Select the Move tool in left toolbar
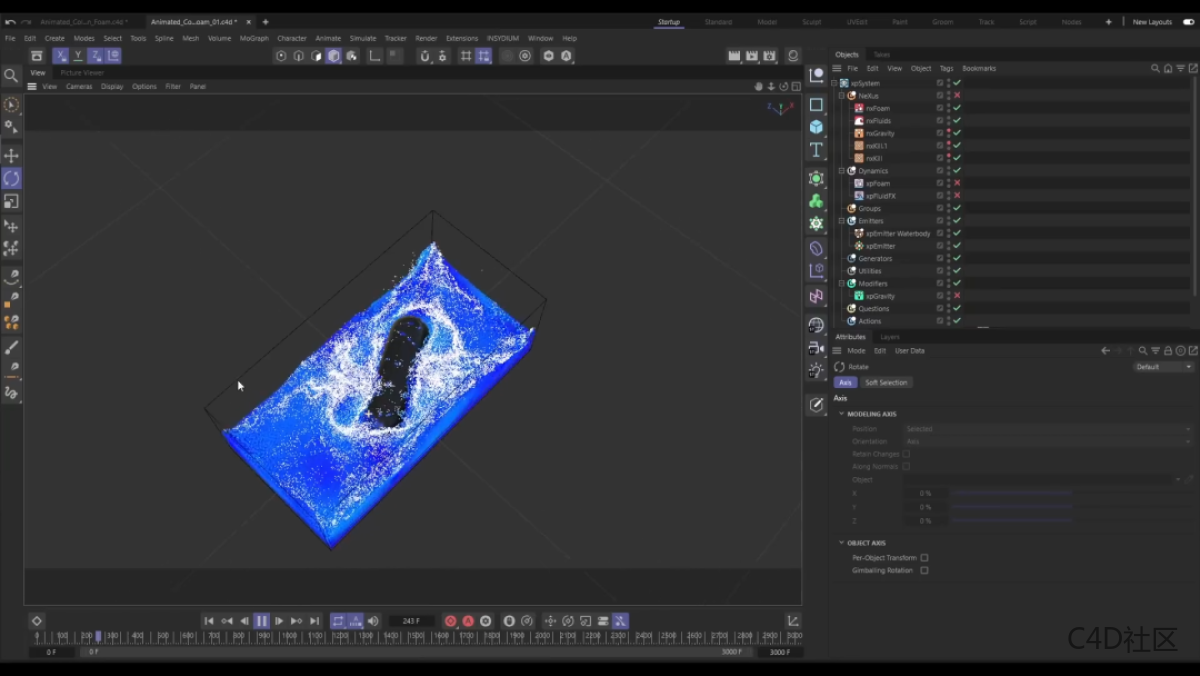Image resolution: width=1200 pixels, height=676 pixels. coord(11,156)
